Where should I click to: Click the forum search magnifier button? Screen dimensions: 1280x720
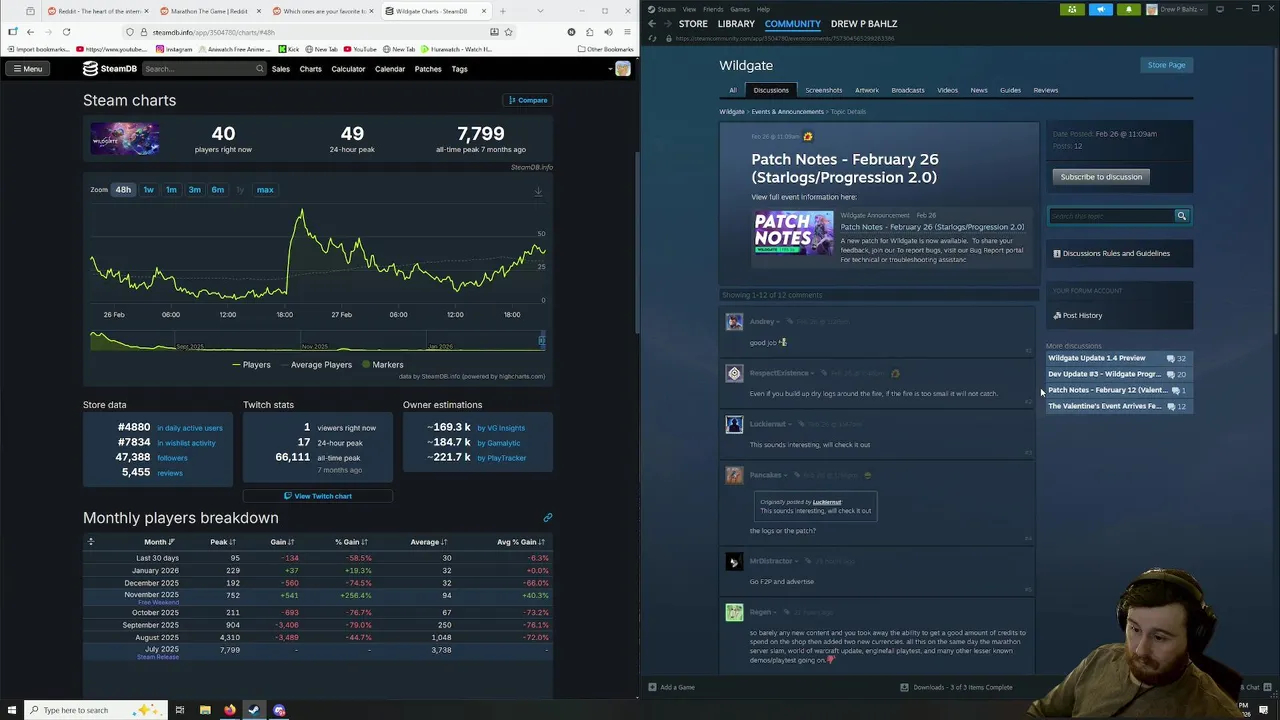pyautogui.click(x=1181, y=216)
